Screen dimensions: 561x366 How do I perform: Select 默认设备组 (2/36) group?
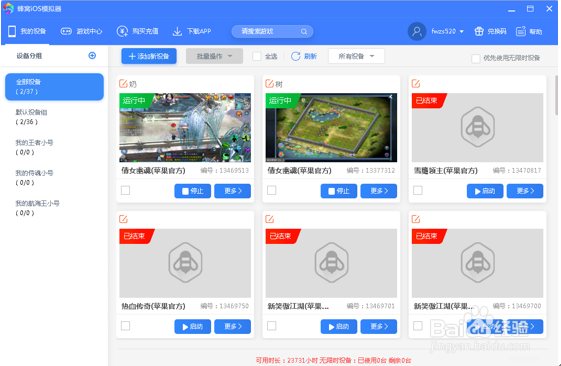tap(54, 117)
